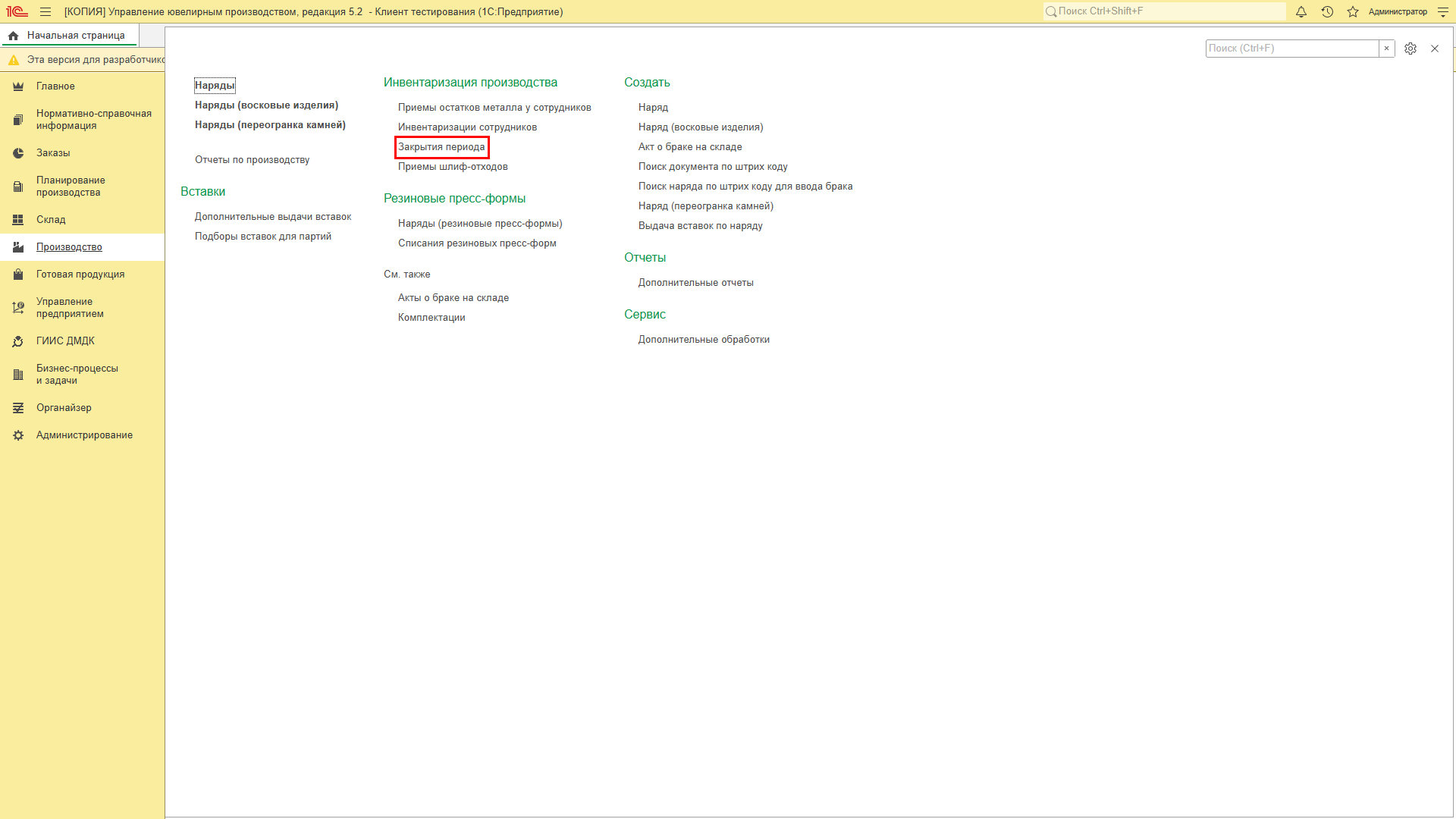The width and height of the screenshot is (1456, 819).
Task: Open favorites star icon
Action: [x=1353, y=12]
